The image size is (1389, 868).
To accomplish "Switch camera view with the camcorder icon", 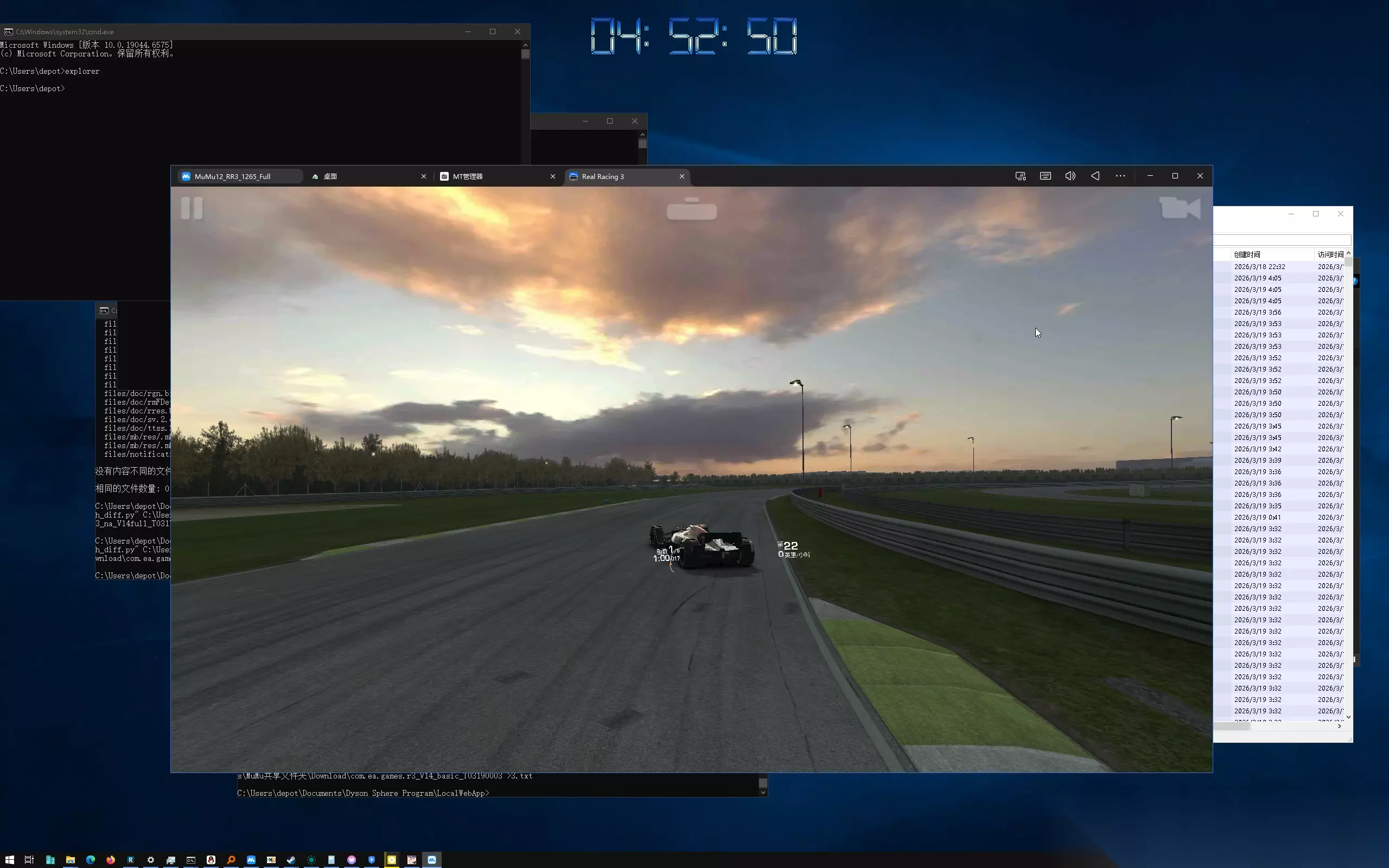I will coord(1180,208).
